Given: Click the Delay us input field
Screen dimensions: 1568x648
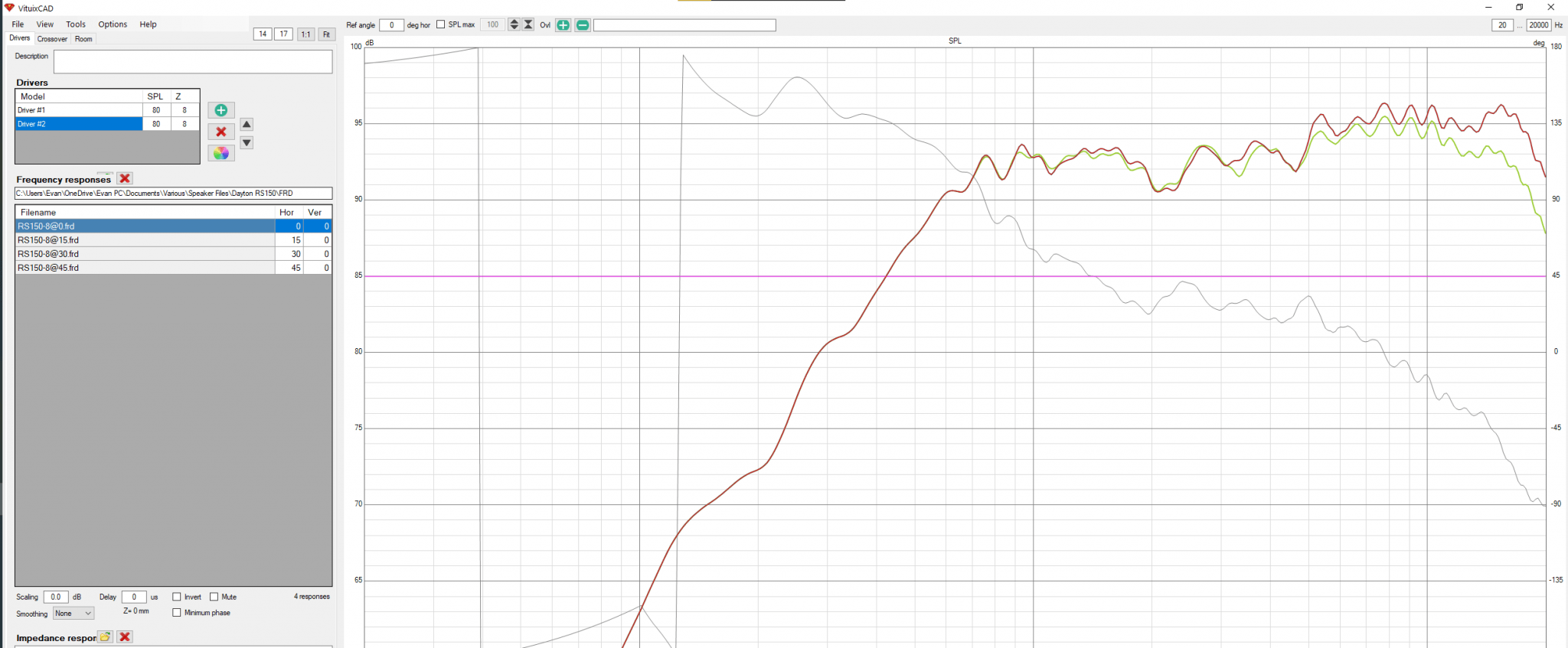Looking at the screenshot, I should click(x=134, y=597).
